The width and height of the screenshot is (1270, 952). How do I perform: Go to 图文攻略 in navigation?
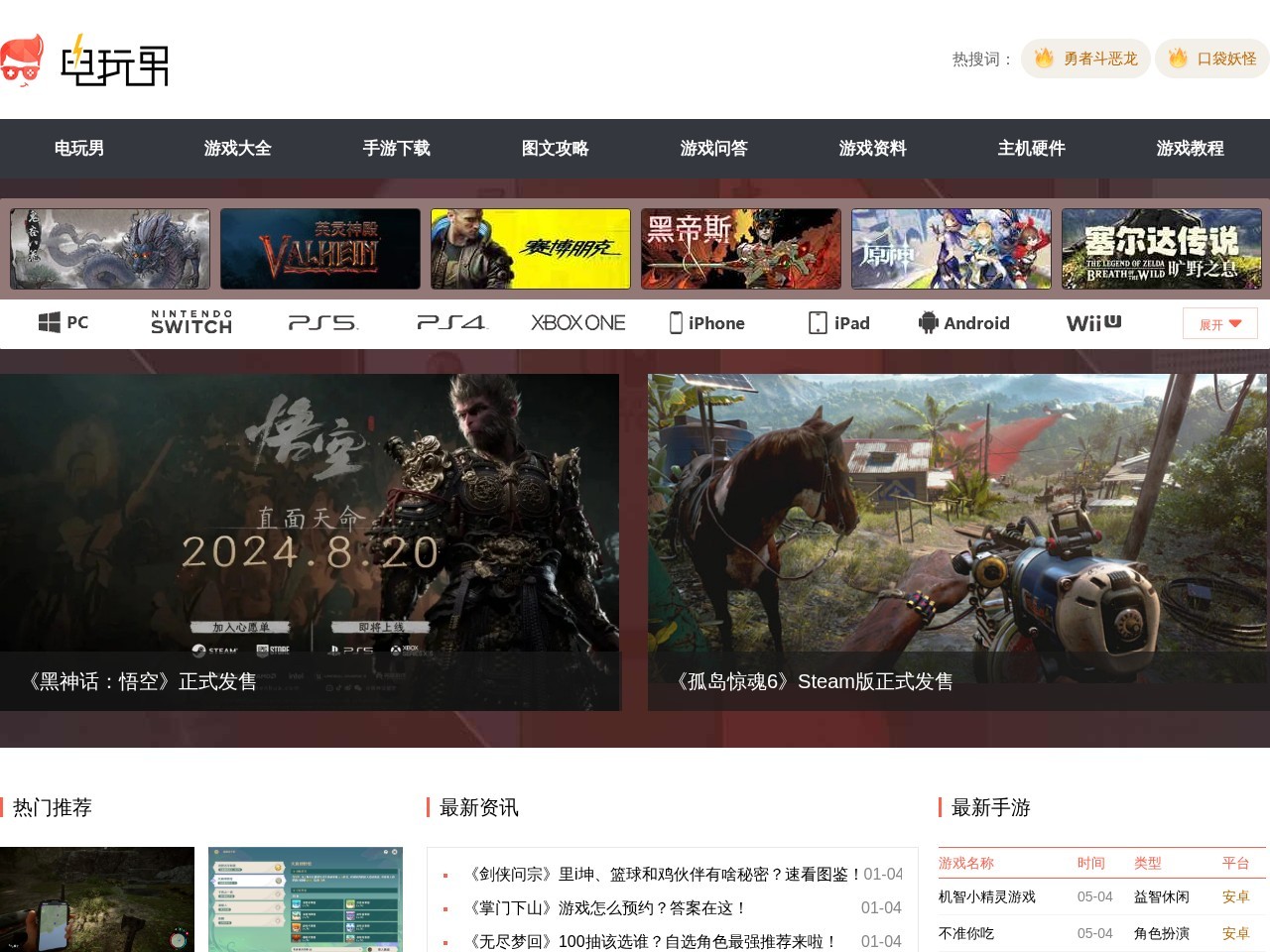tap(556, 149)
